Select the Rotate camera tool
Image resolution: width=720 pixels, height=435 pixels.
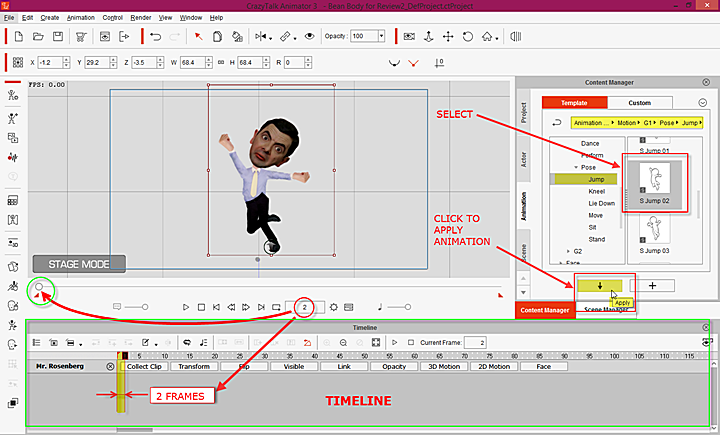coord(467,37)
